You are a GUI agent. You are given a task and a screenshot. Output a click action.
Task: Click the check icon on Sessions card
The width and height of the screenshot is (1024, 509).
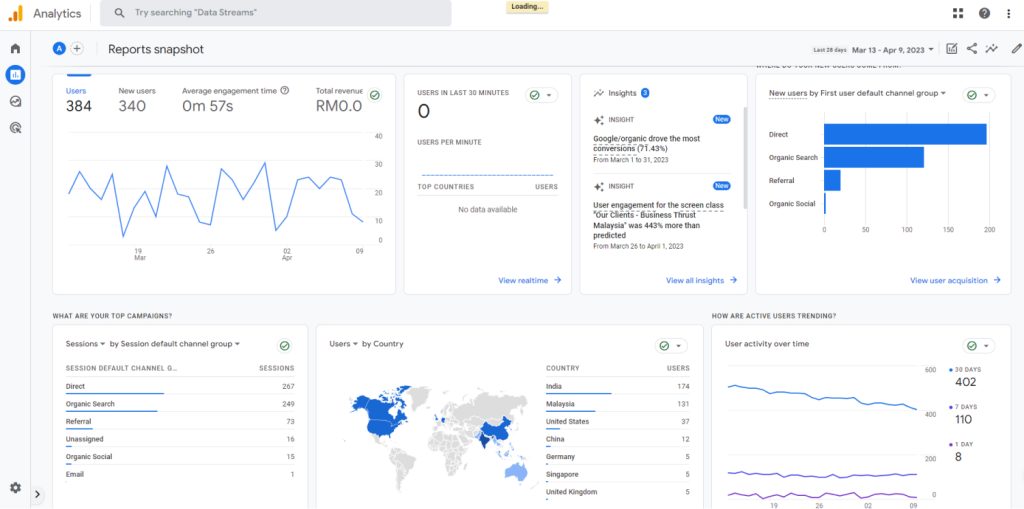tap(284, 346)
